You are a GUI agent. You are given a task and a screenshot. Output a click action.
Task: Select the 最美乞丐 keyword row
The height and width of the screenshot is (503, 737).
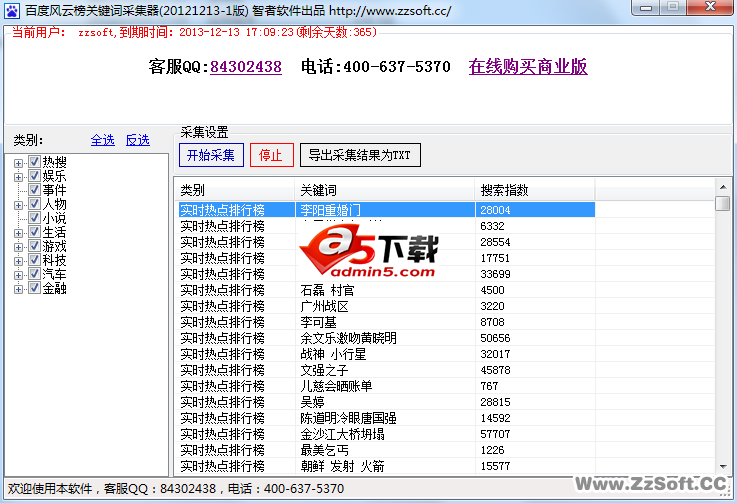[387, 450]
